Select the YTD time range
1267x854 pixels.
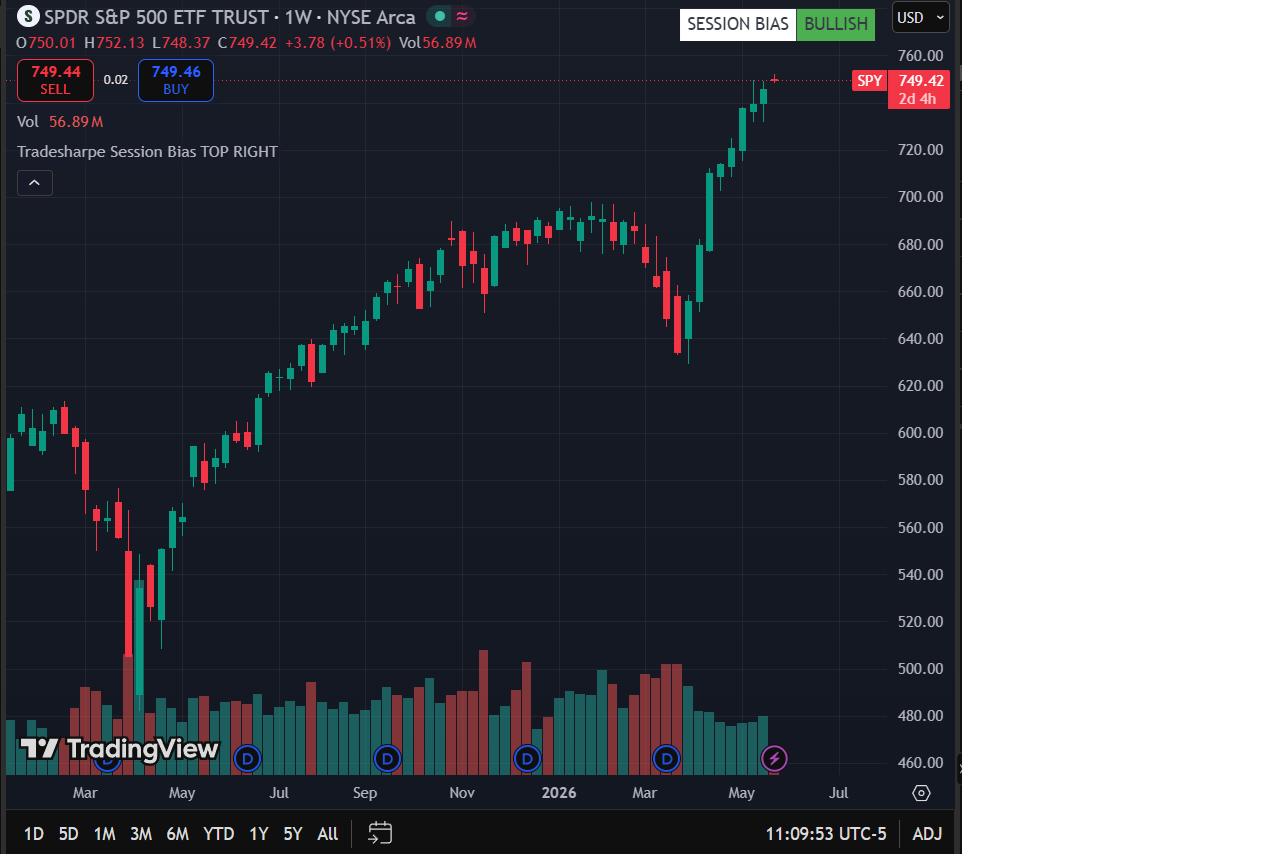coord(219,834)
